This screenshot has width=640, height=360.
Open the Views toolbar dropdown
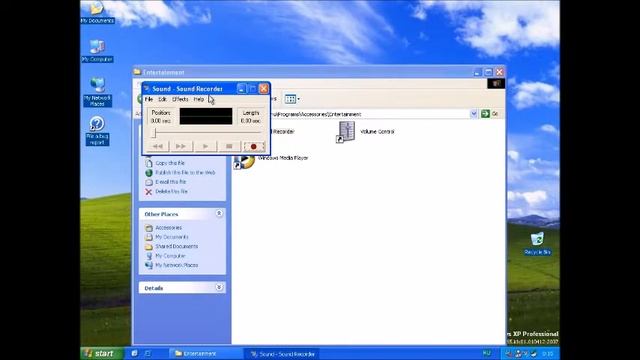tap(292, 99)
